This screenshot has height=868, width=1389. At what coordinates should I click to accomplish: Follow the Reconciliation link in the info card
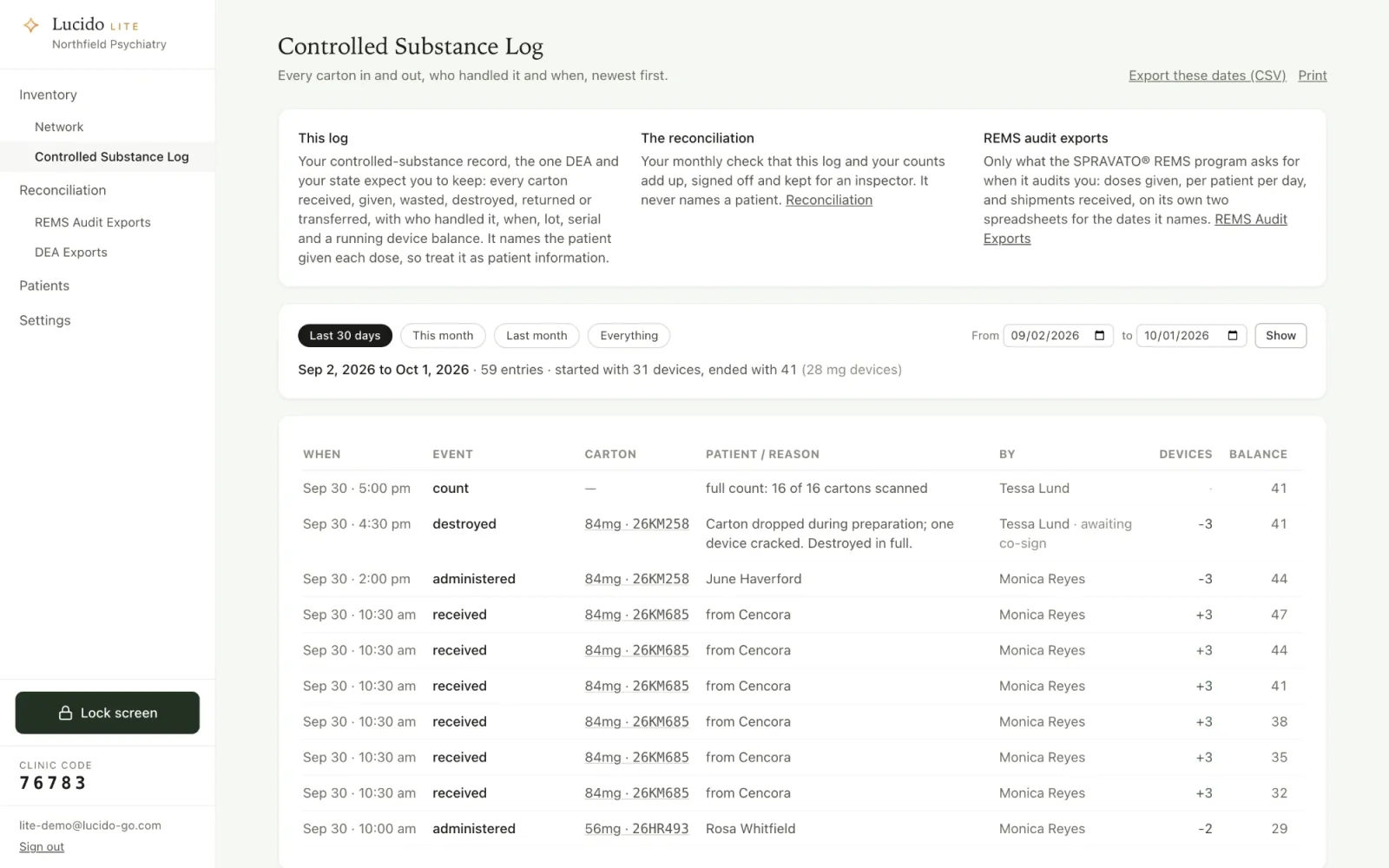[x=829, y=200]
